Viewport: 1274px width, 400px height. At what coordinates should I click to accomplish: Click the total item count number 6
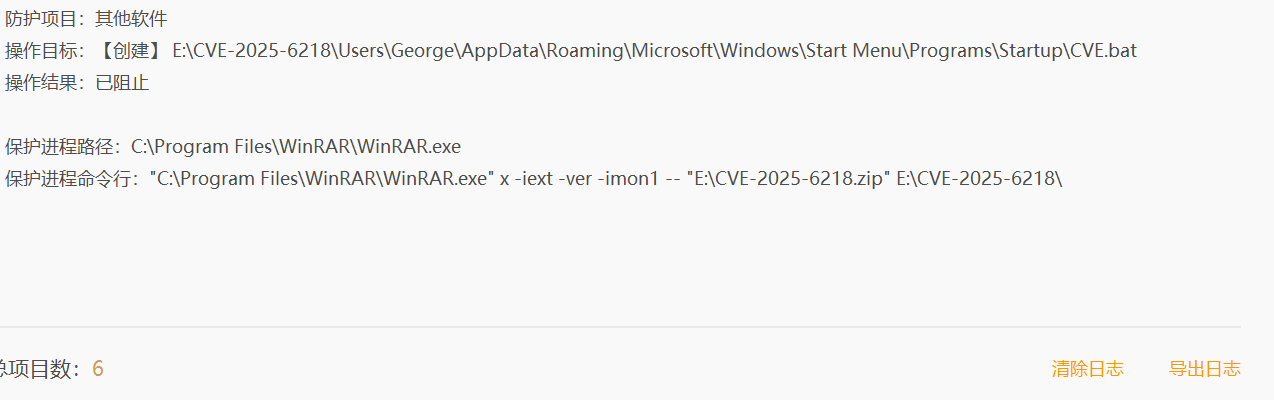98,369
